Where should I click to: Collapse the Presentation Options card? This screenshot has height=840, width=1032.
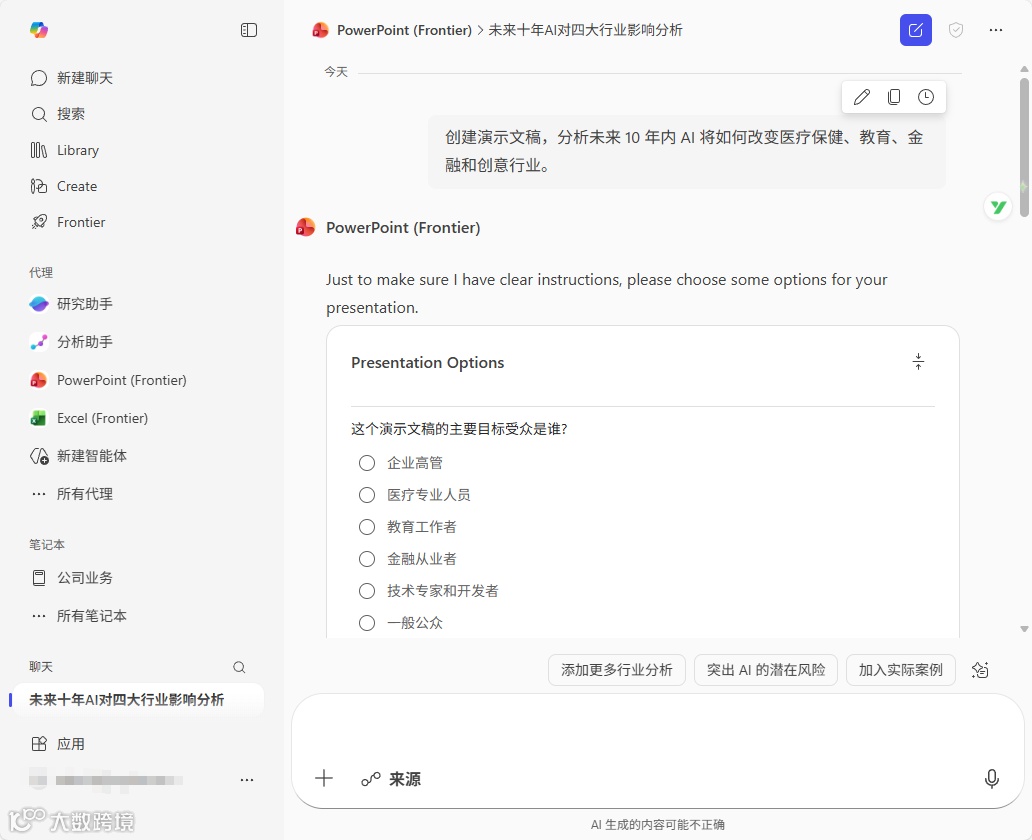point(918,362)
